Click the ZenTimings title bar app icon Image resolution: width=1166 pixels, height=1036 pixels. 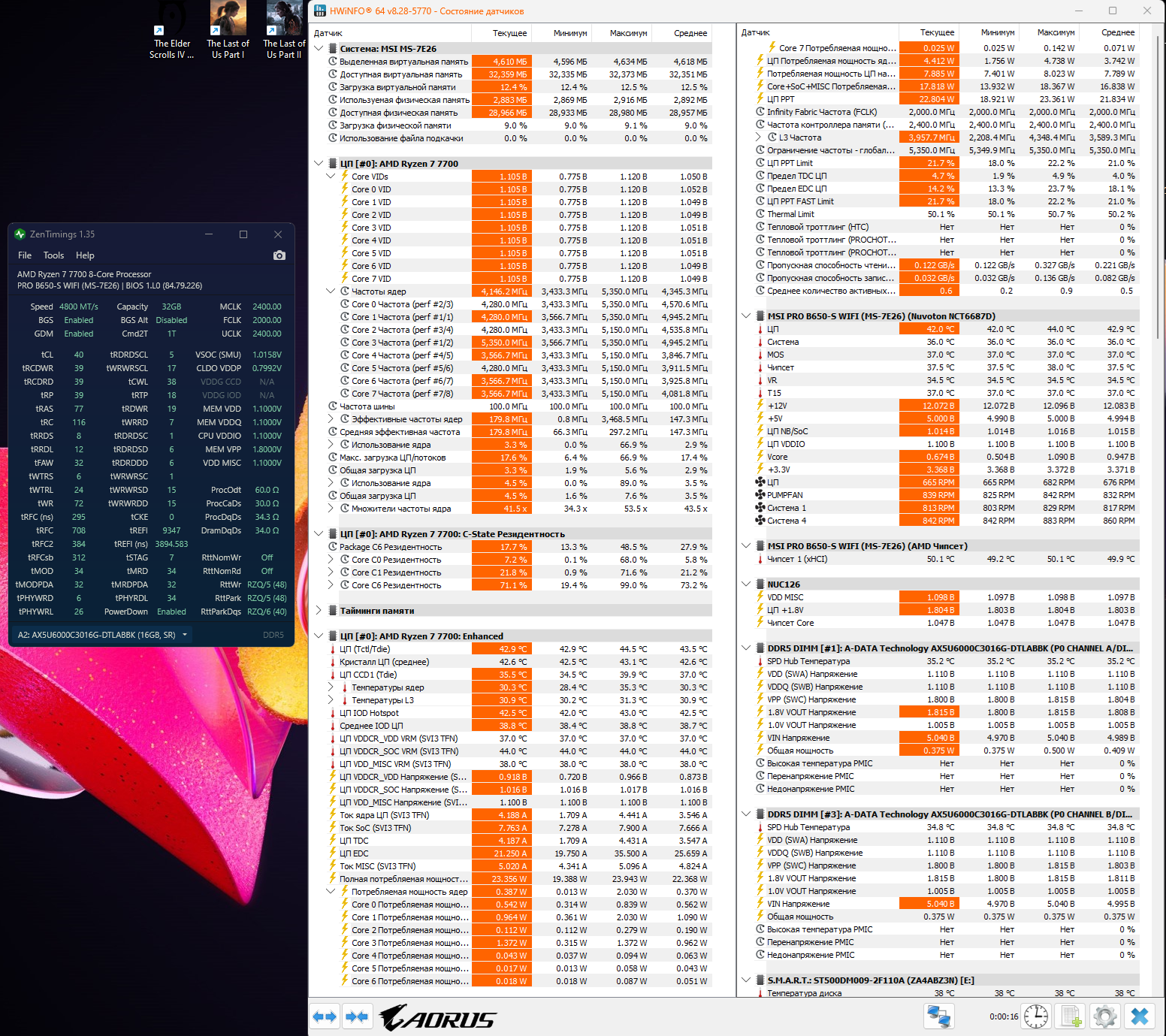coord(20,234)
